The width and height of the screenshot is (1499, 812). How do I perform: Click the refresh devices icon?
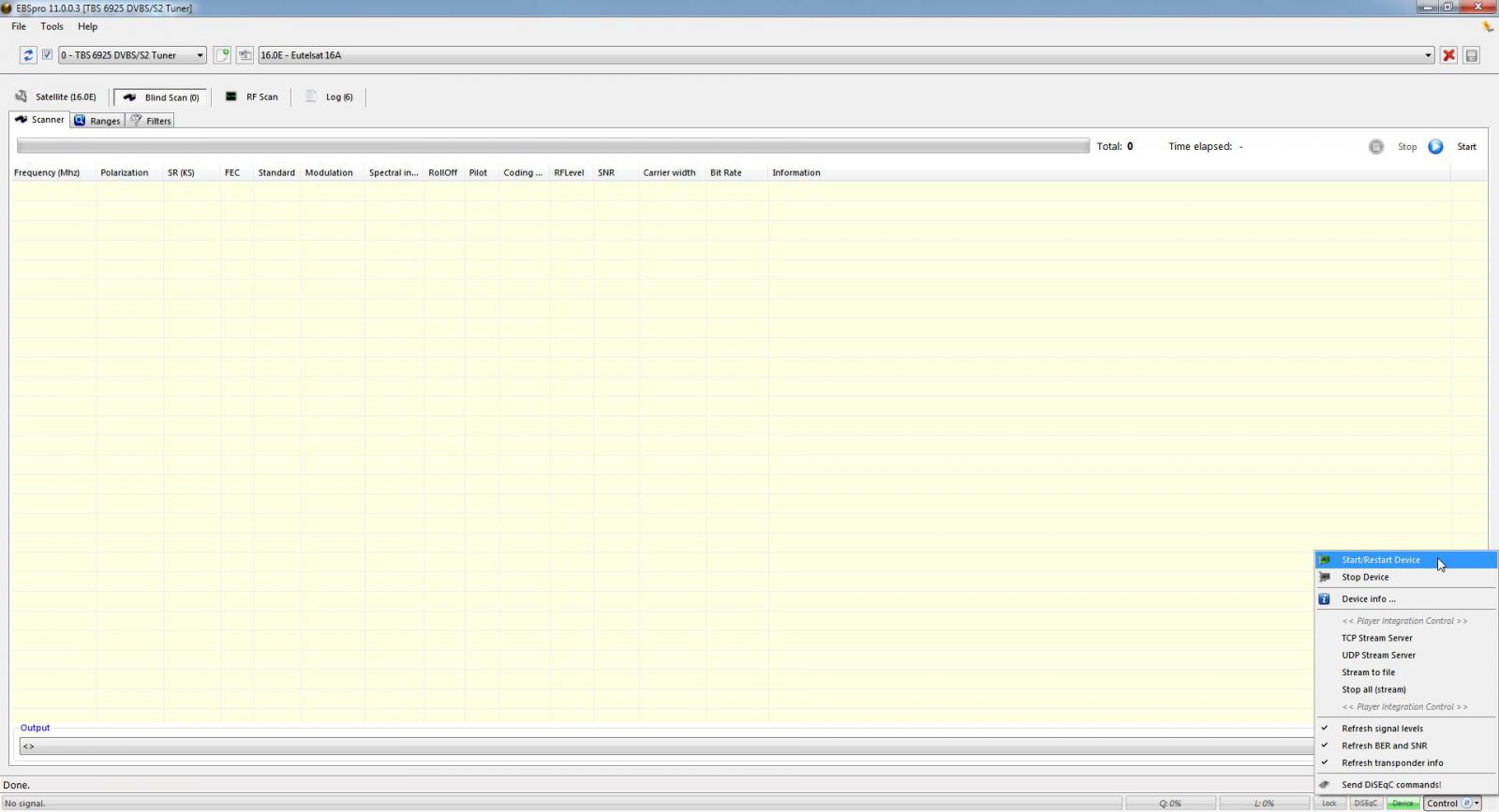point(28,55)
